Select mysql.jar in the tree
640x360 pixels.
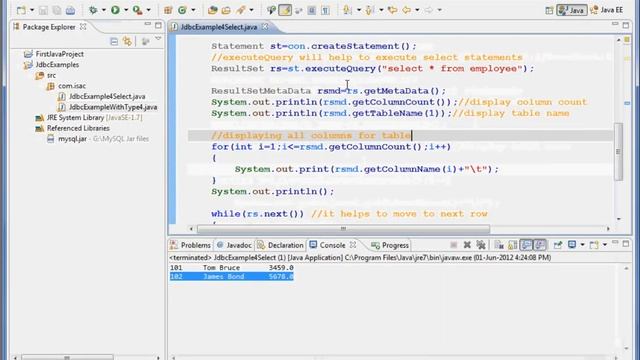click(72, 139)
